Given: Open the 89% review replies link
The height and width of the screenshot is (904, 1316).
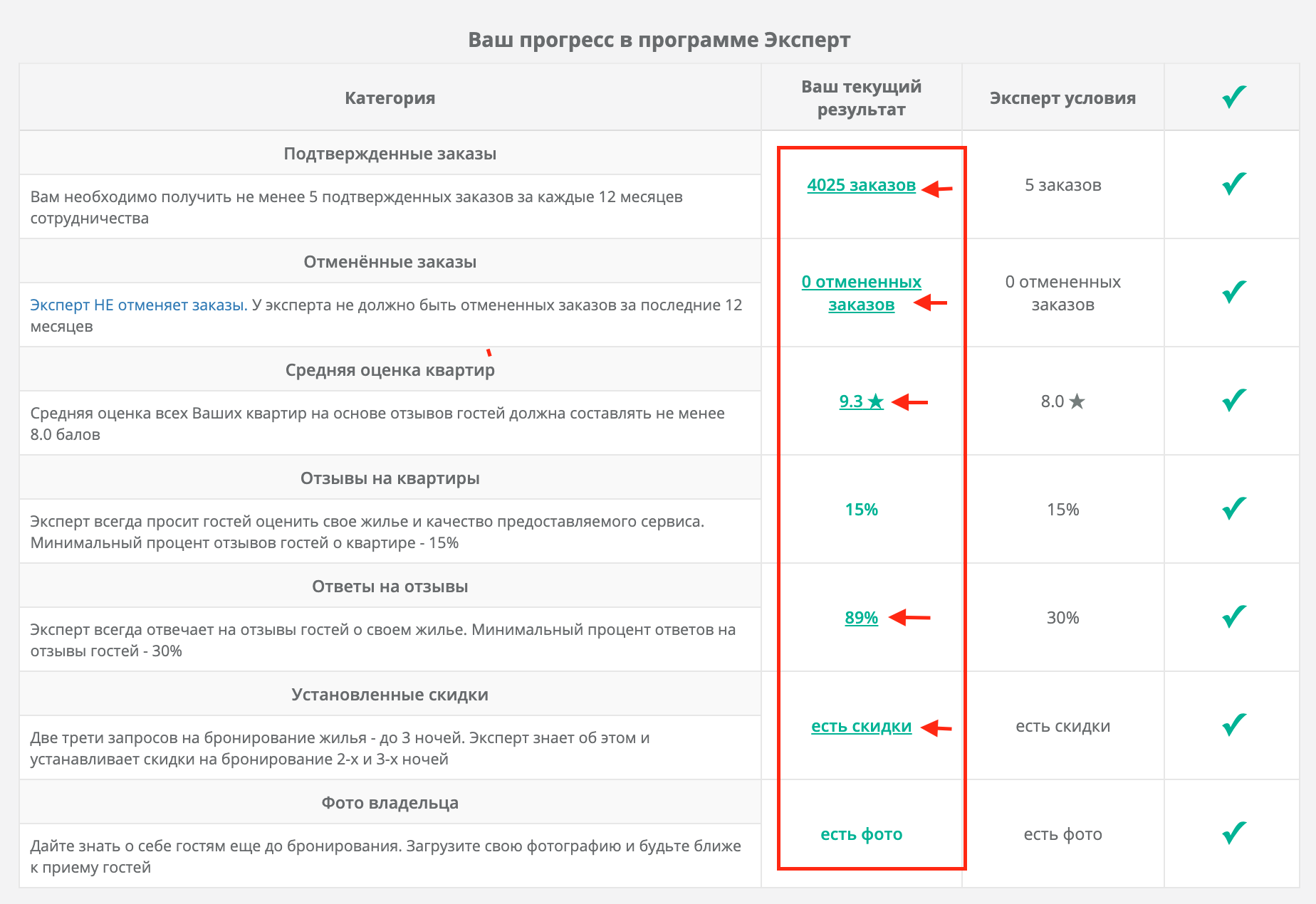Looking at the screenshot, I should pyautogui.click(x=861, y=618).
